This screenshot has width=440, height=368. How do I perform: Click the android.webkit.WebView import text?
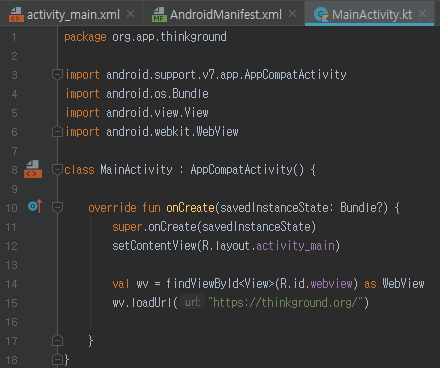pyautogui.click(x=172, y=132)
